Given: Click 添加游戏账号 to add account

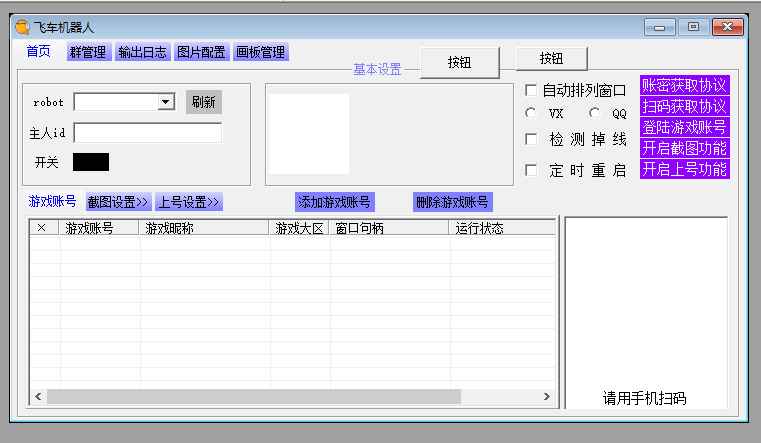Looking at the screenshot, I should [x=334, y=202].
